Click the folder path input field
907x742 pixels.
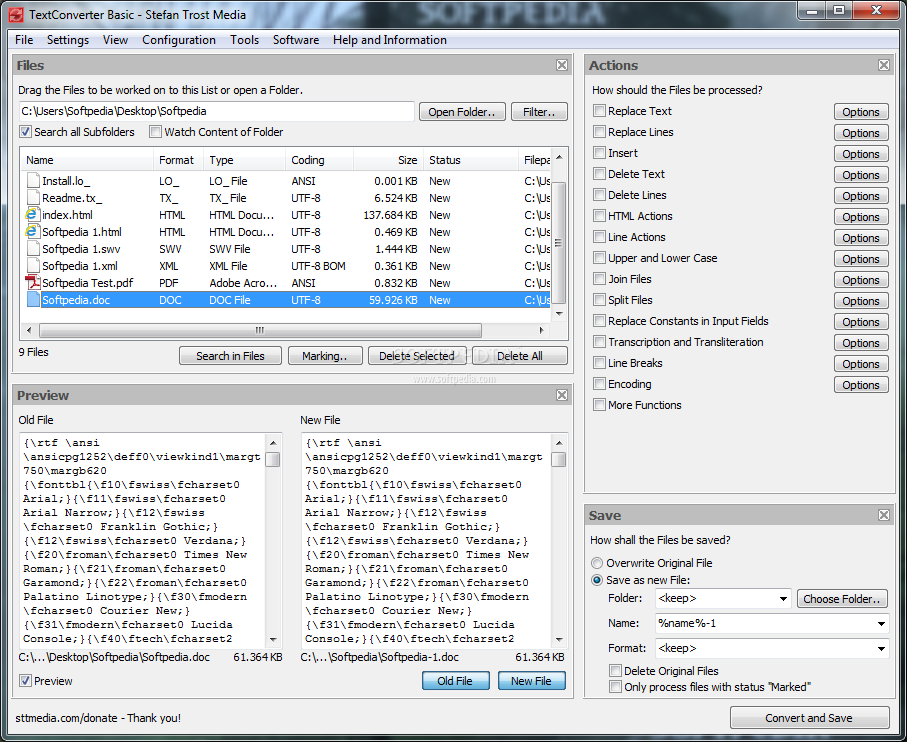pos(217,111)
